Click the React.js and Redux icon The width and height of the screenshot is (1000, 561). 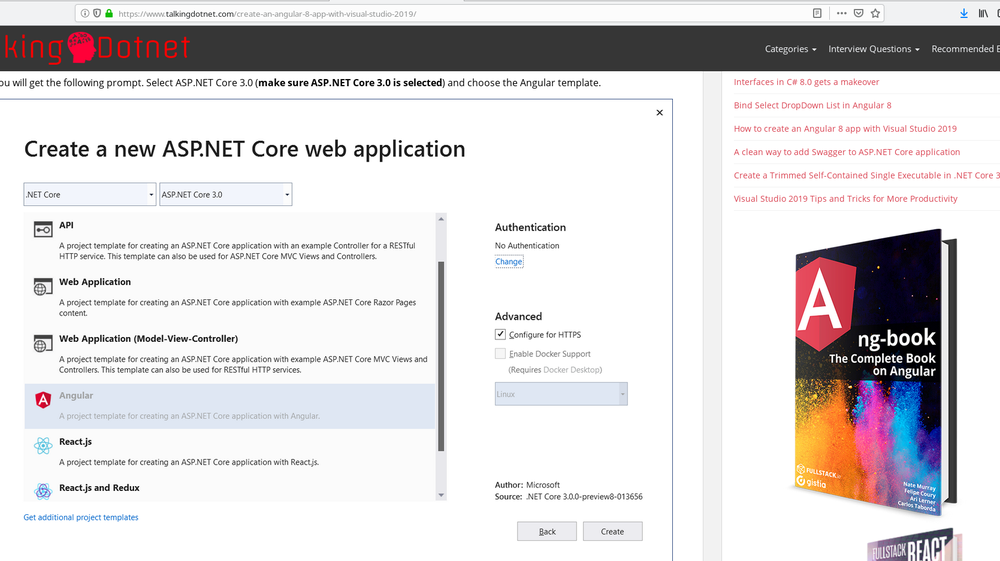click(43, 490)
